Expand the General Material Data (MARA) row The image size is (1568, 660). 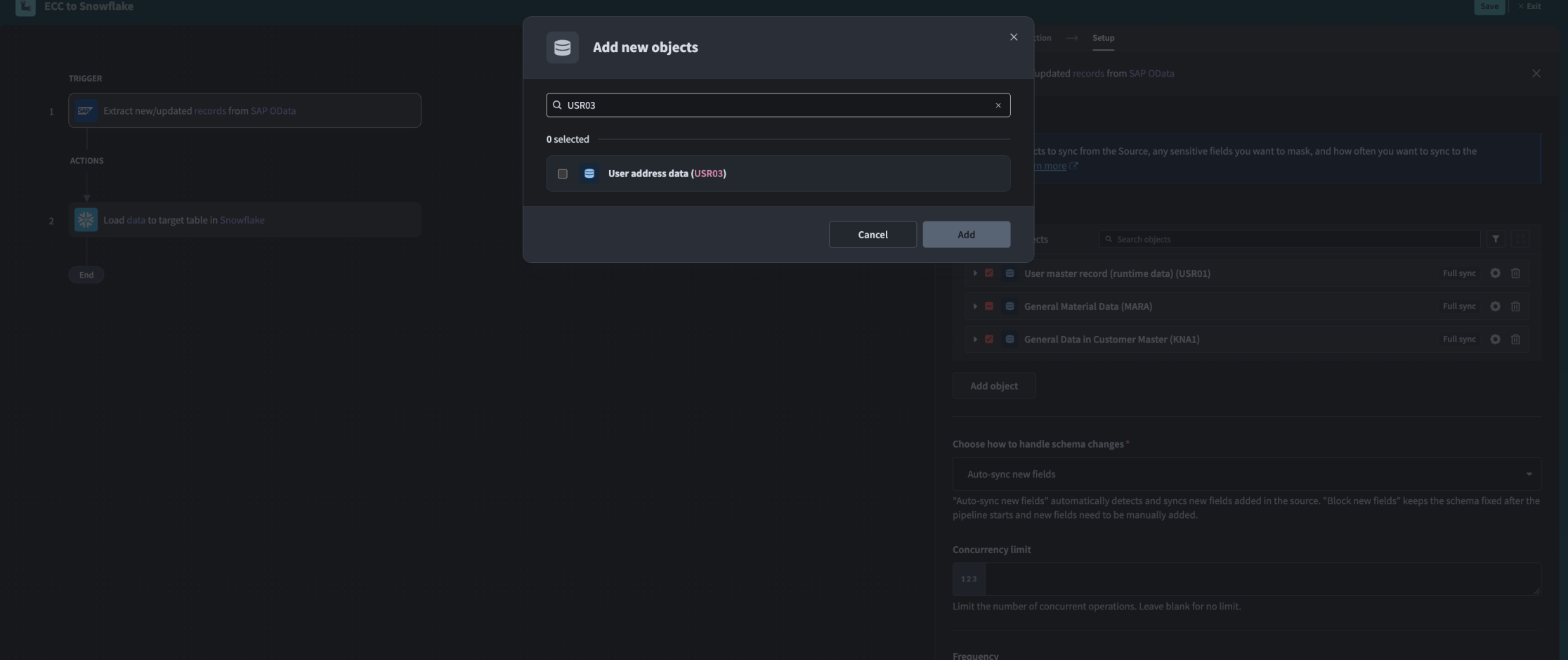click(974, 306)
